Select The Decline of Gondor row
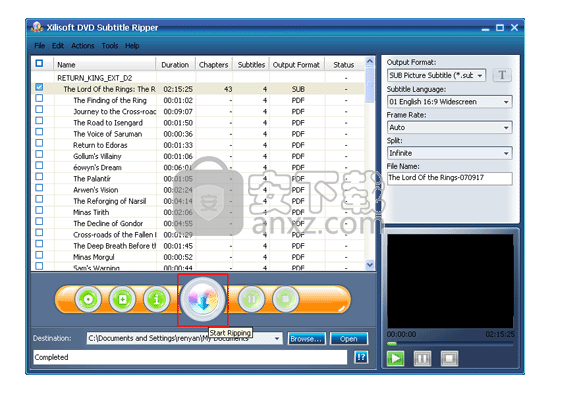Screen dimensions: 562x396 point(198,223)
